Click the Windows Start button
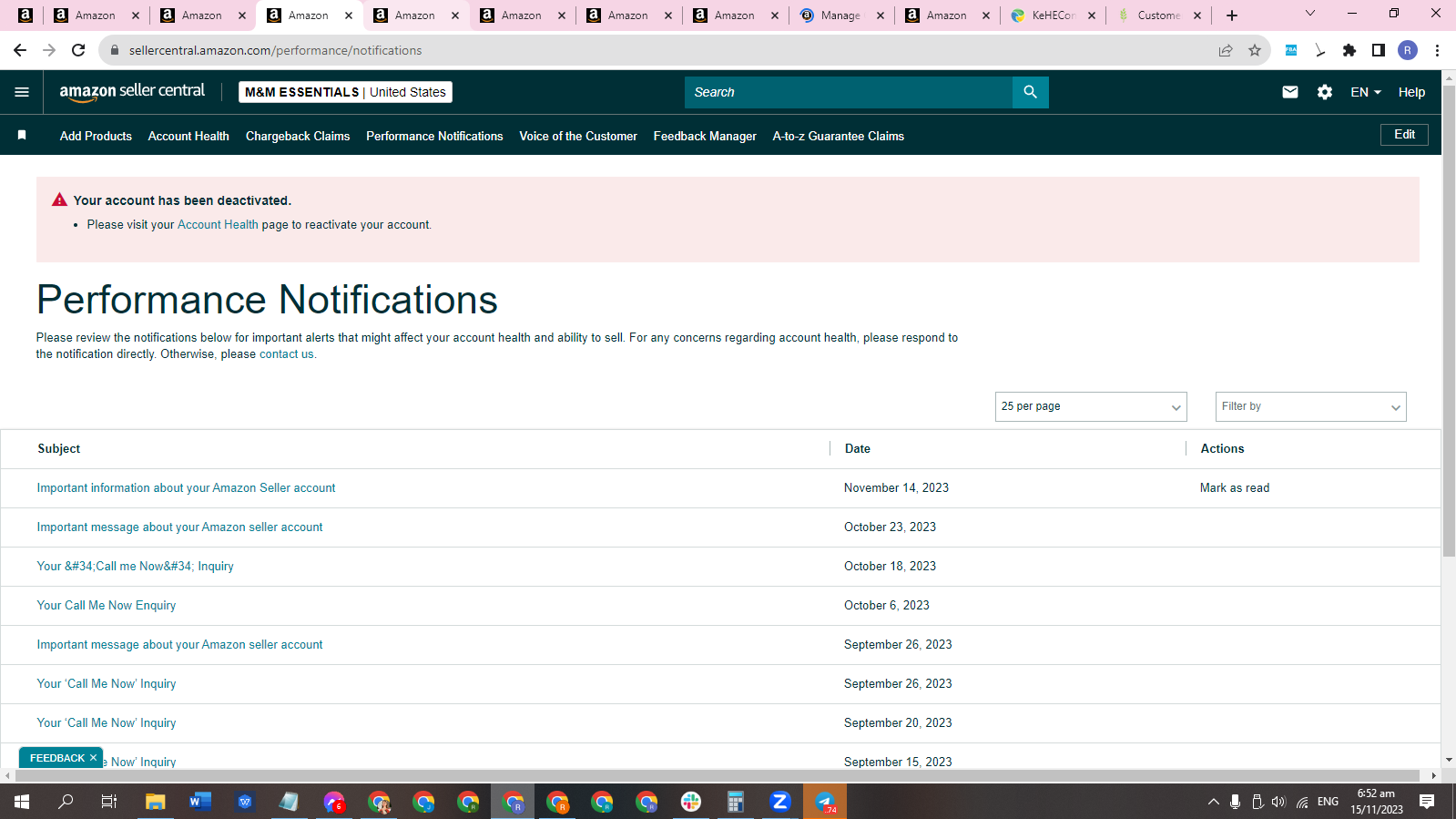The image size is (1456, 819). (x=22, y=802)
